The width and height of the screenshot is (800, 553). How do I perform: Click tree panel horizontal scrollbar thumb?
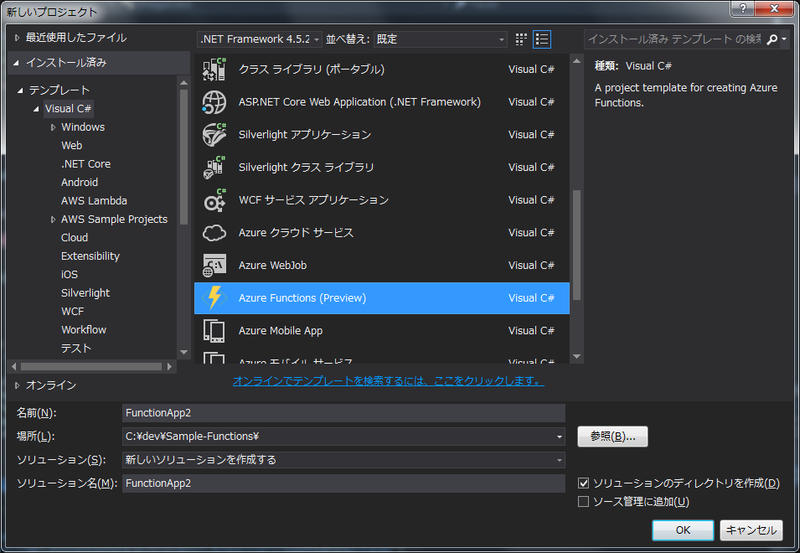click(91, 367)
